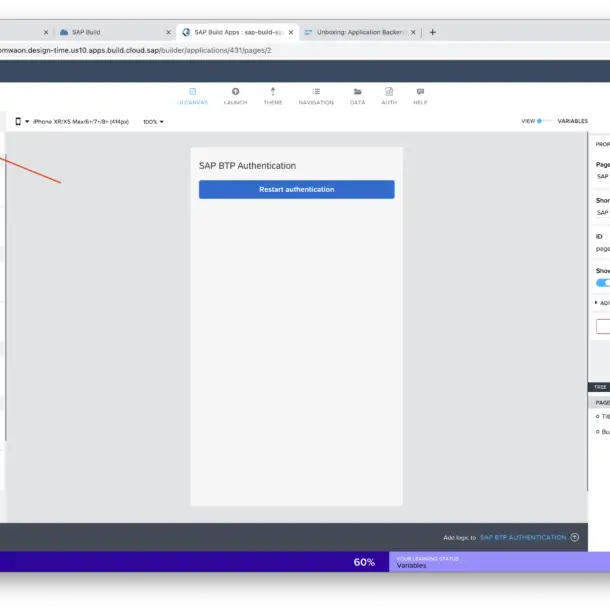The width and height of the screenshot is (610, 610).
Task: Switch to the Unboxing: Application Backend tab
Action: 360,32
